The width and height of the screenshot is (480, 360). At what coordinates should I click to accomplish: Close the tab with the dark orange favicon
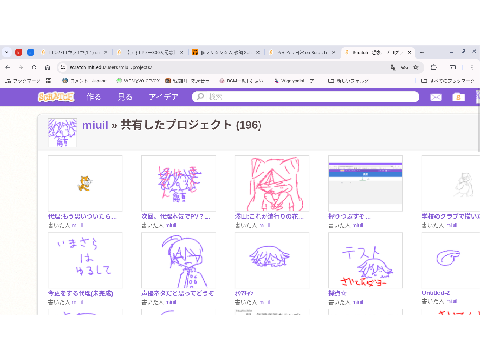258,52
